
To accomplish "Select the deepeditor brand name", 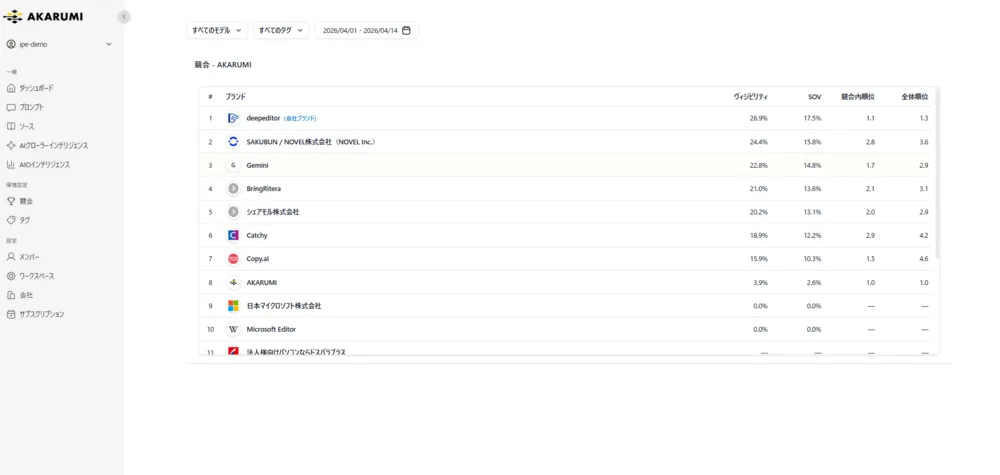I will coord(263,118).
